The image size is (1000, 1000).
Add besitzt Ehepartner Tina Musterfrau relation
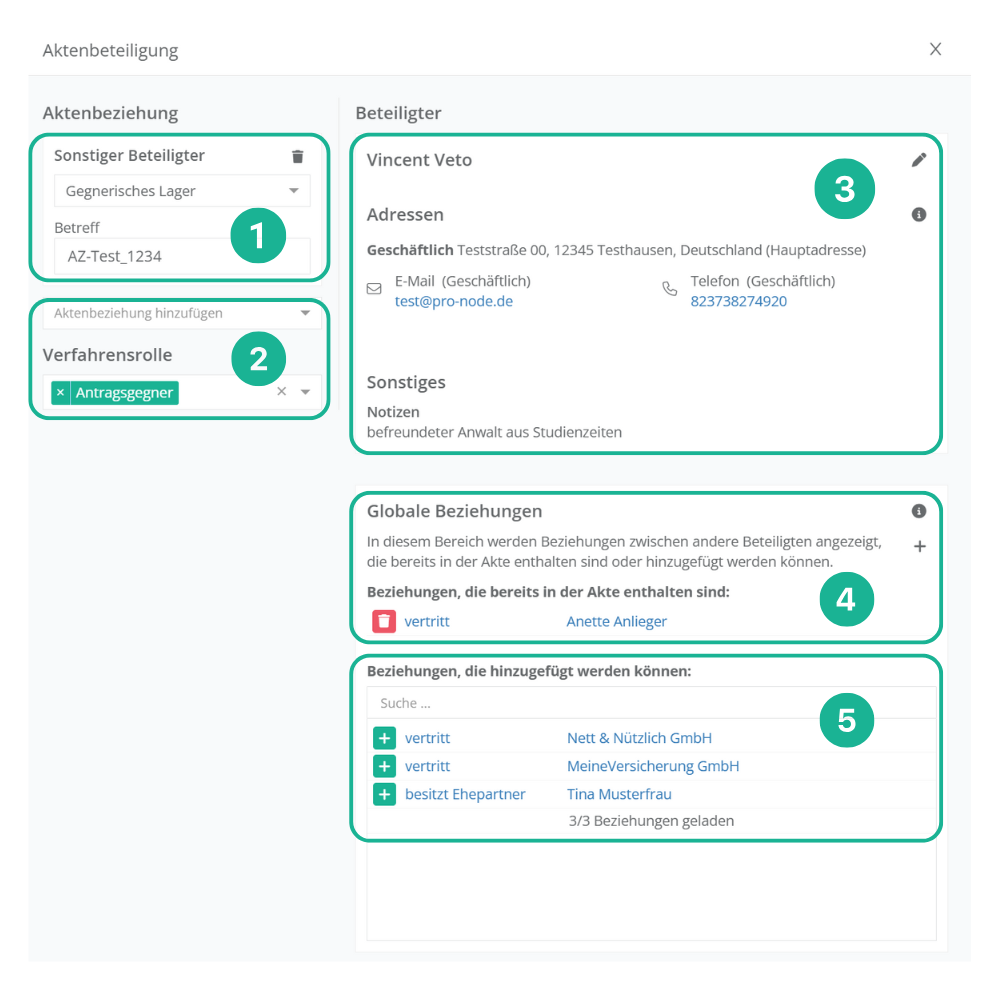(x=384, y=794)
